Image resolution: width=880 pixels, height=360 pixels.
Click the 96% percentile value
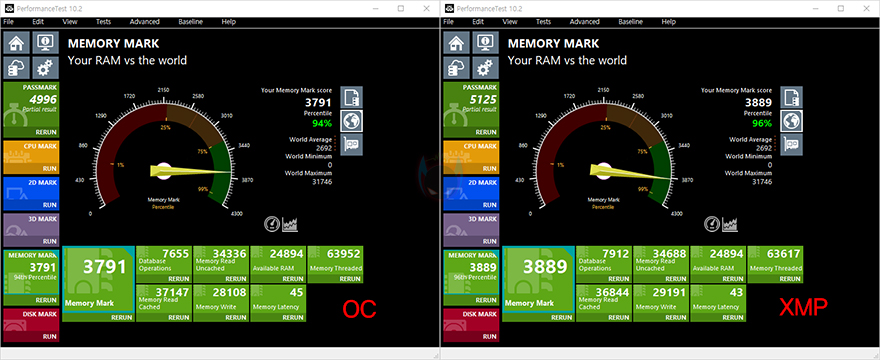click(762, 124)
